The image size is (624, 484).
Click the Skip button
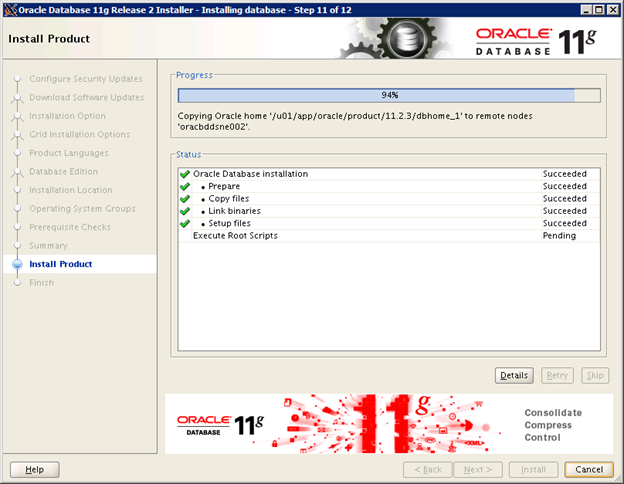[595, 375]
